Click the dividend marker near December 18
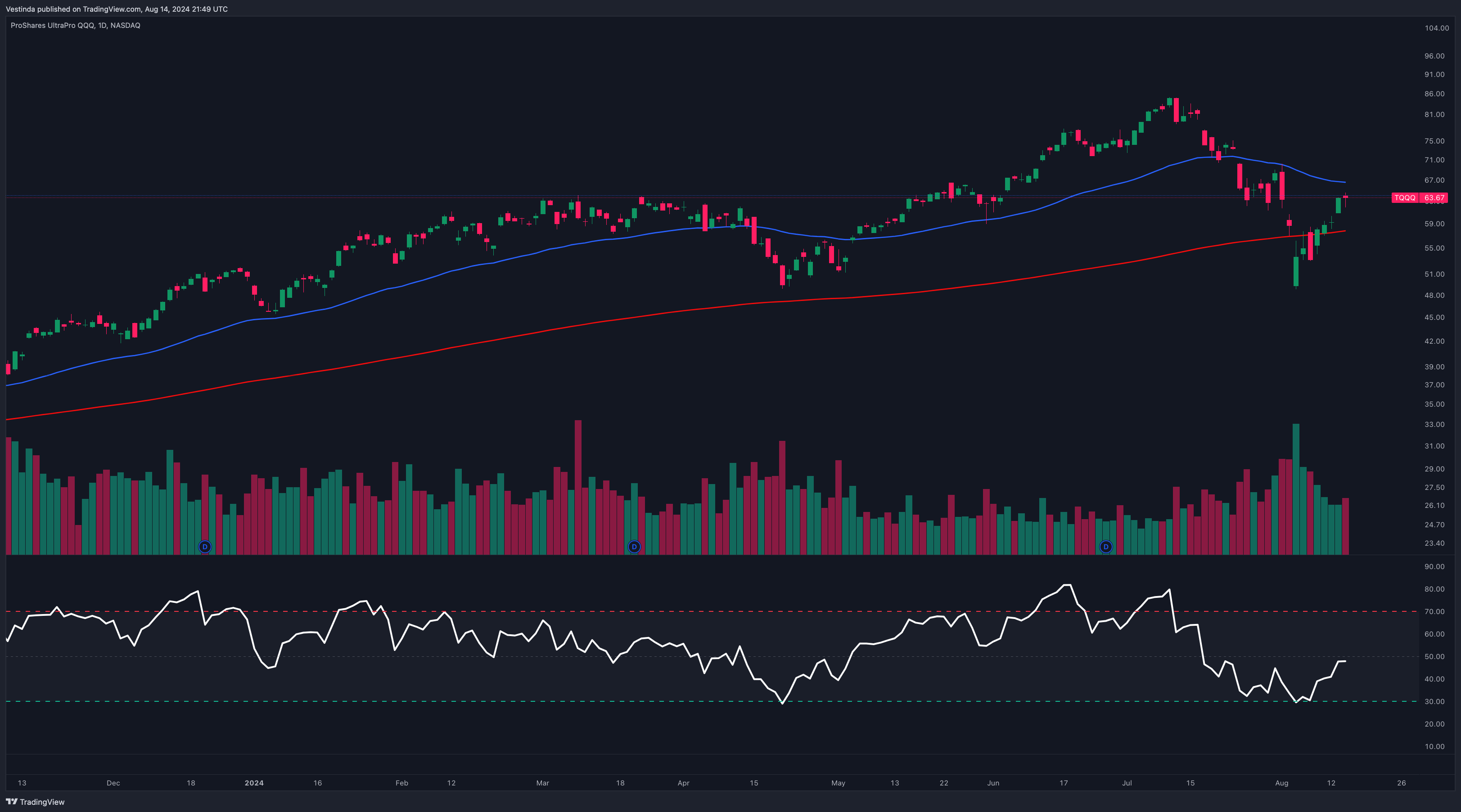The image size is (1461, 812). click(205, 547)
